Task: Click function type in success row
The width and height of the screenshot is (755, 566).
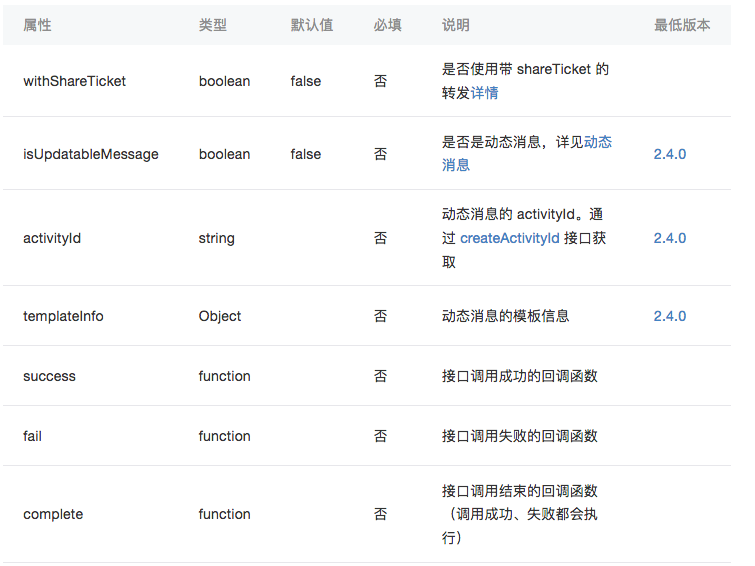Action: pos(224,376)
